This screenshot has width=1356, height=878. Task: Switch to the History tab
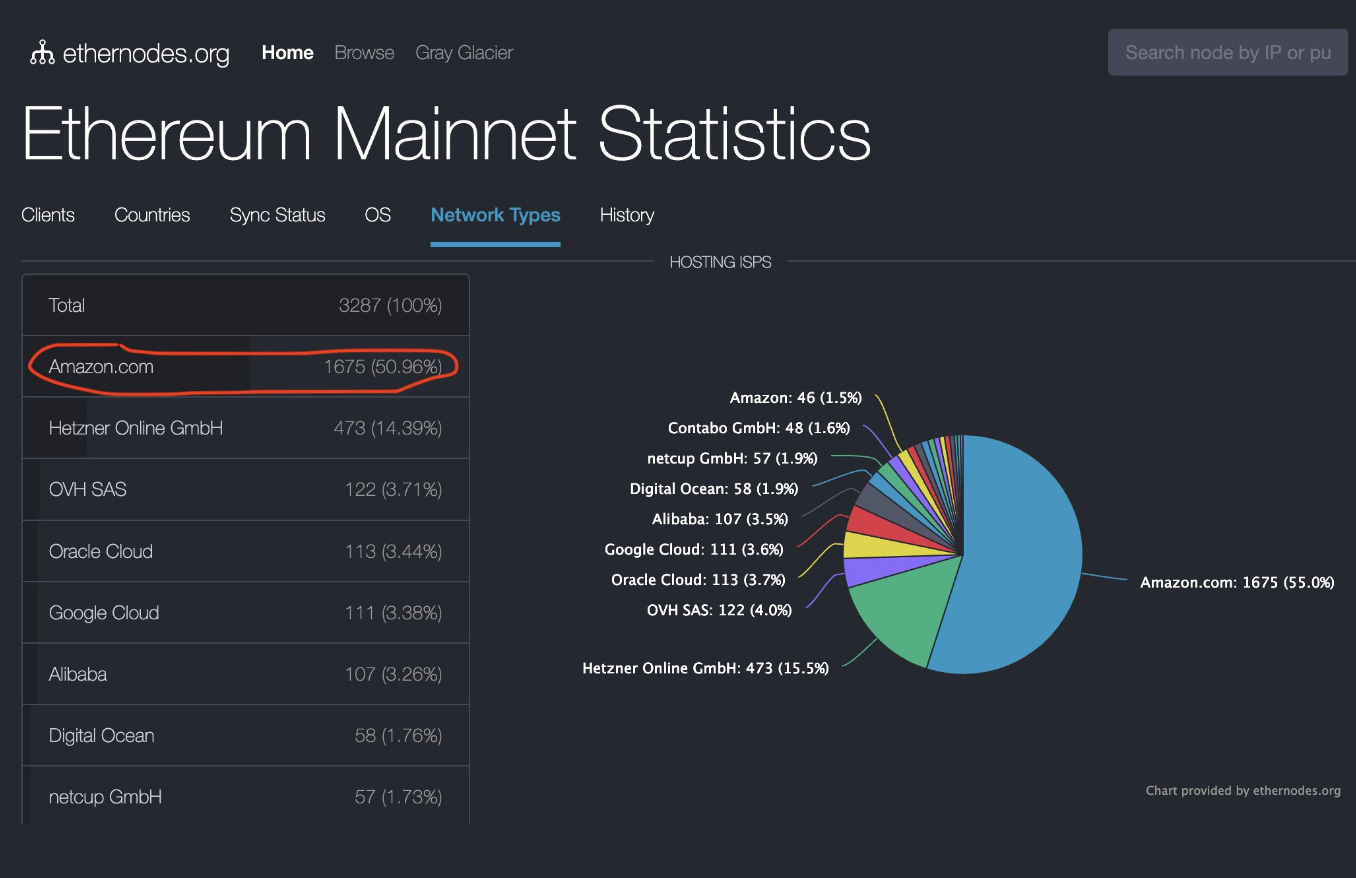coord(627,215)
